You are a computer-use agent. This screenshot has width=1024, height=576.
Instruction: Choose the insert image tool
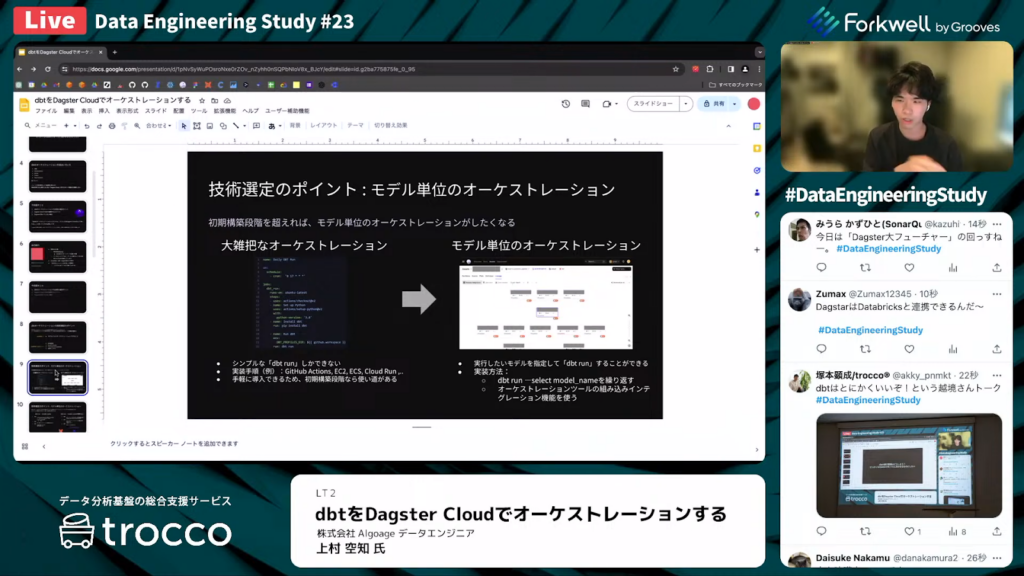coord(210,126)
